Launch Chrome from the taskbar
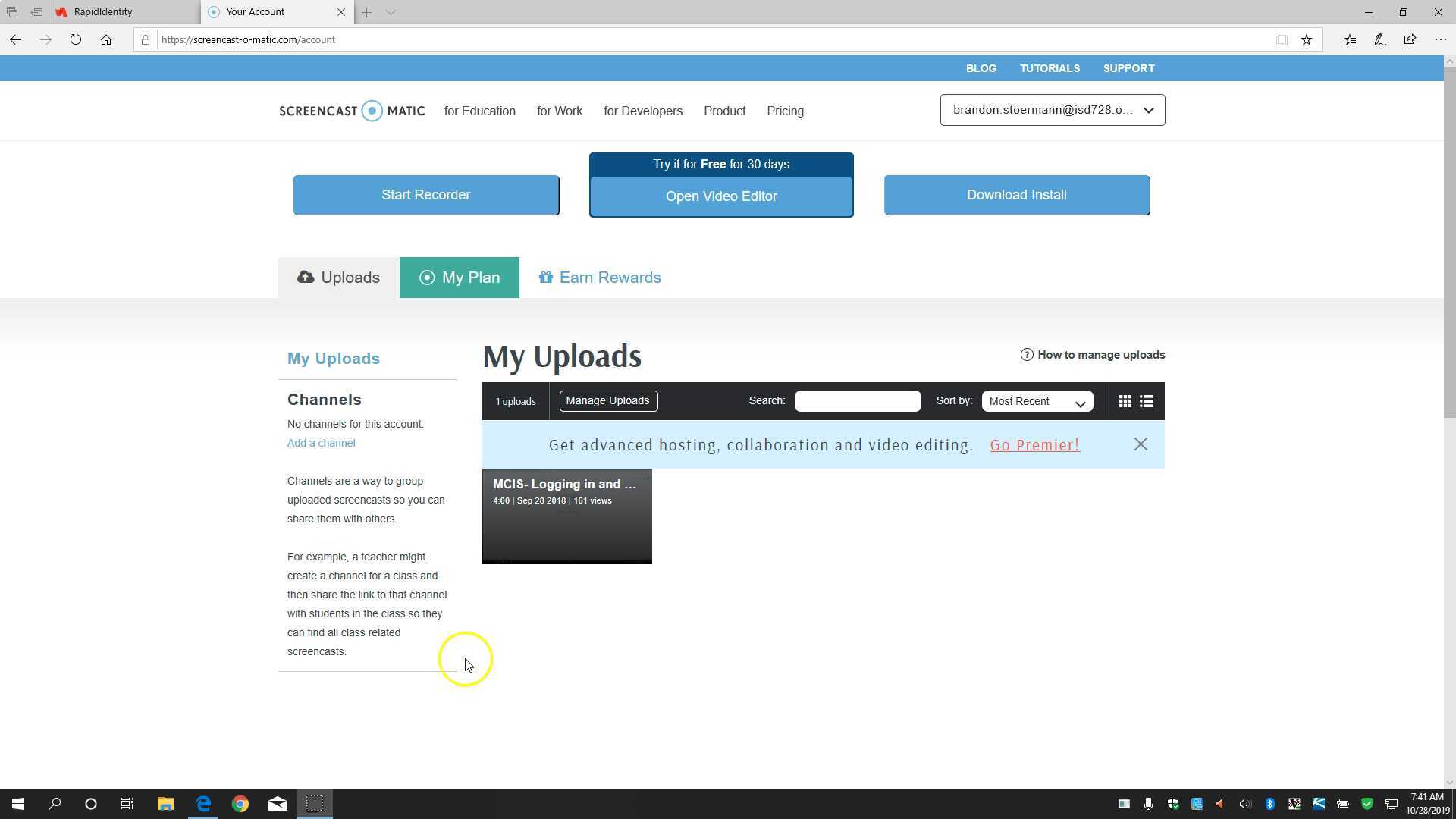Image resolution: width=1456 pixels, height=819 pixels. (240, 803)
